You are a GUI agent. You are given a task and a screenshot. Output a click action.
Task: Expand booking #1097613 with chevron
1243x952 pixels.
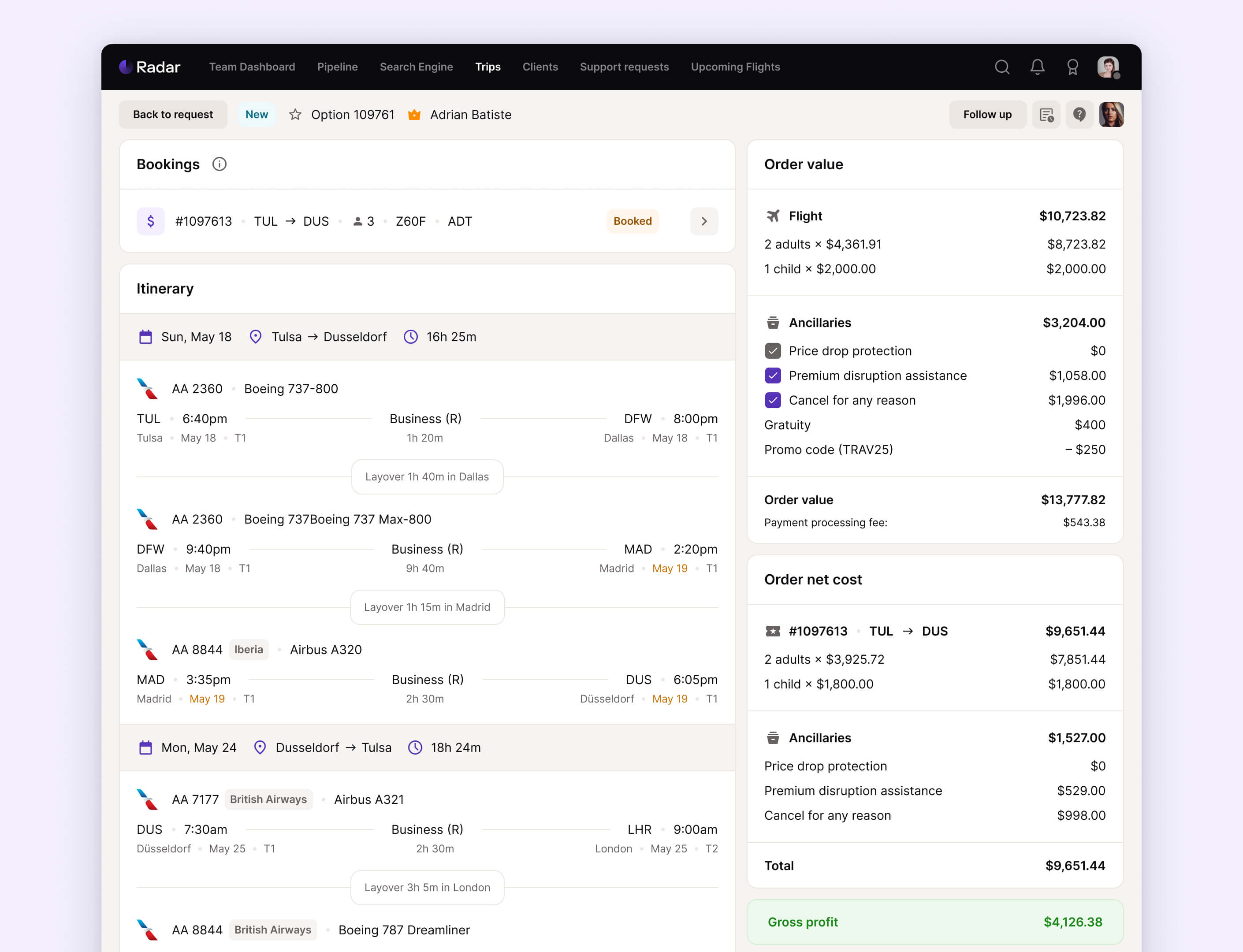pyautogui.click(x=703, y=221)
